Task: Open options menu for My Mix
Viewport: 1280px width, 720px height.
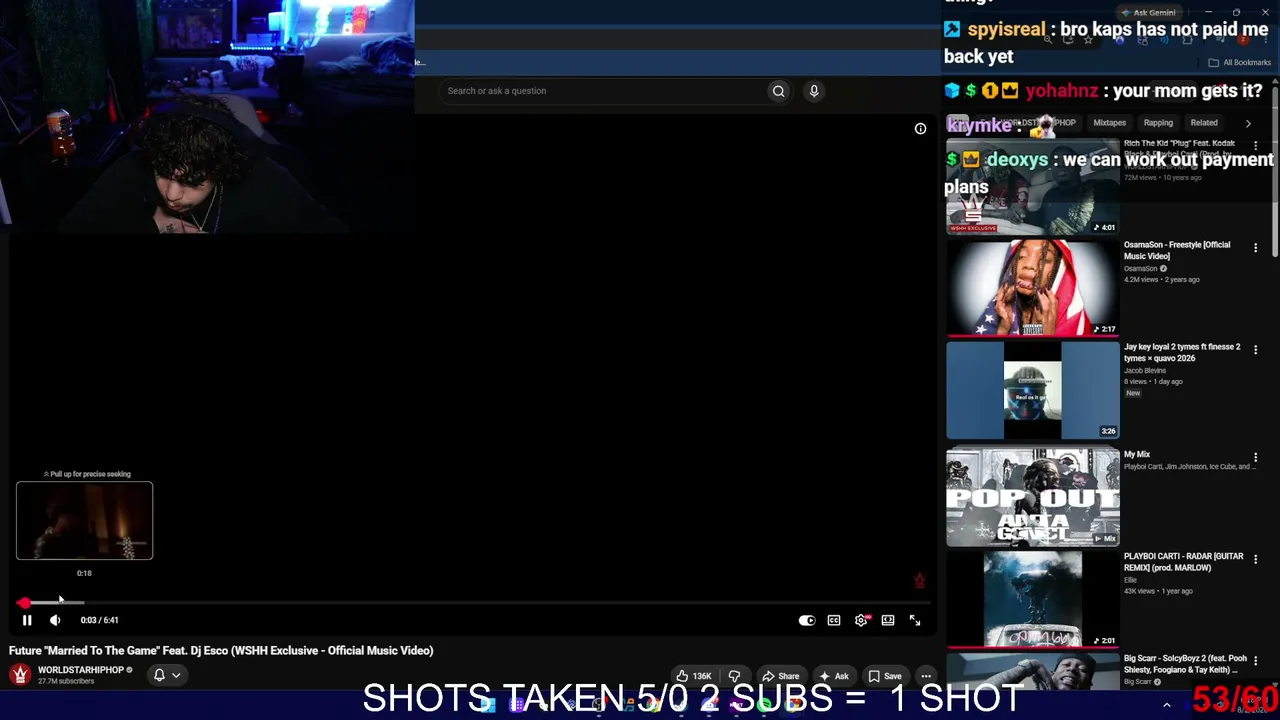Action: (x=1256, y=457)
